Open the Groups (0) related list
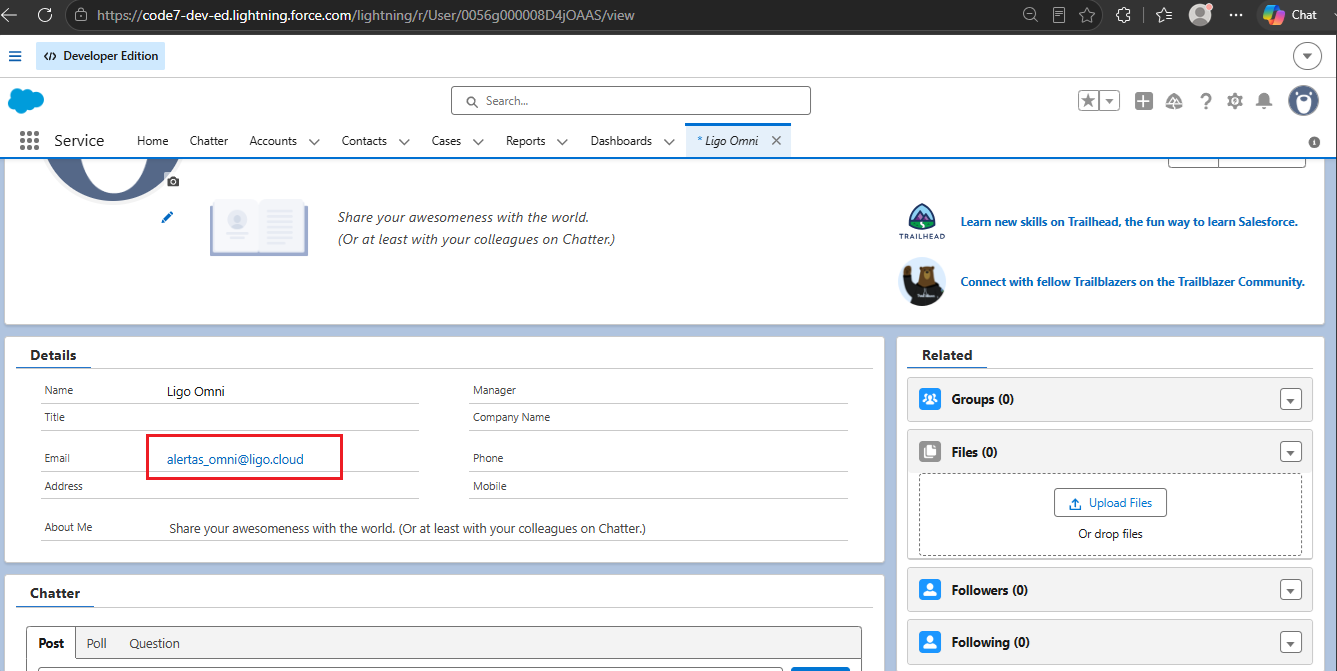The height and width of the screenshot is (671, 1337). click(x=983, y=399)
